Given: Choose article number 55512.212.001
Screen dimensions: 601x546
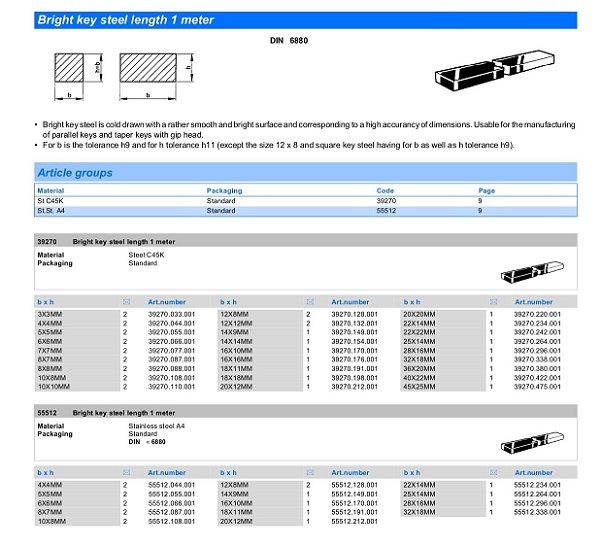Looking at the screenshot, I should 353,520.
